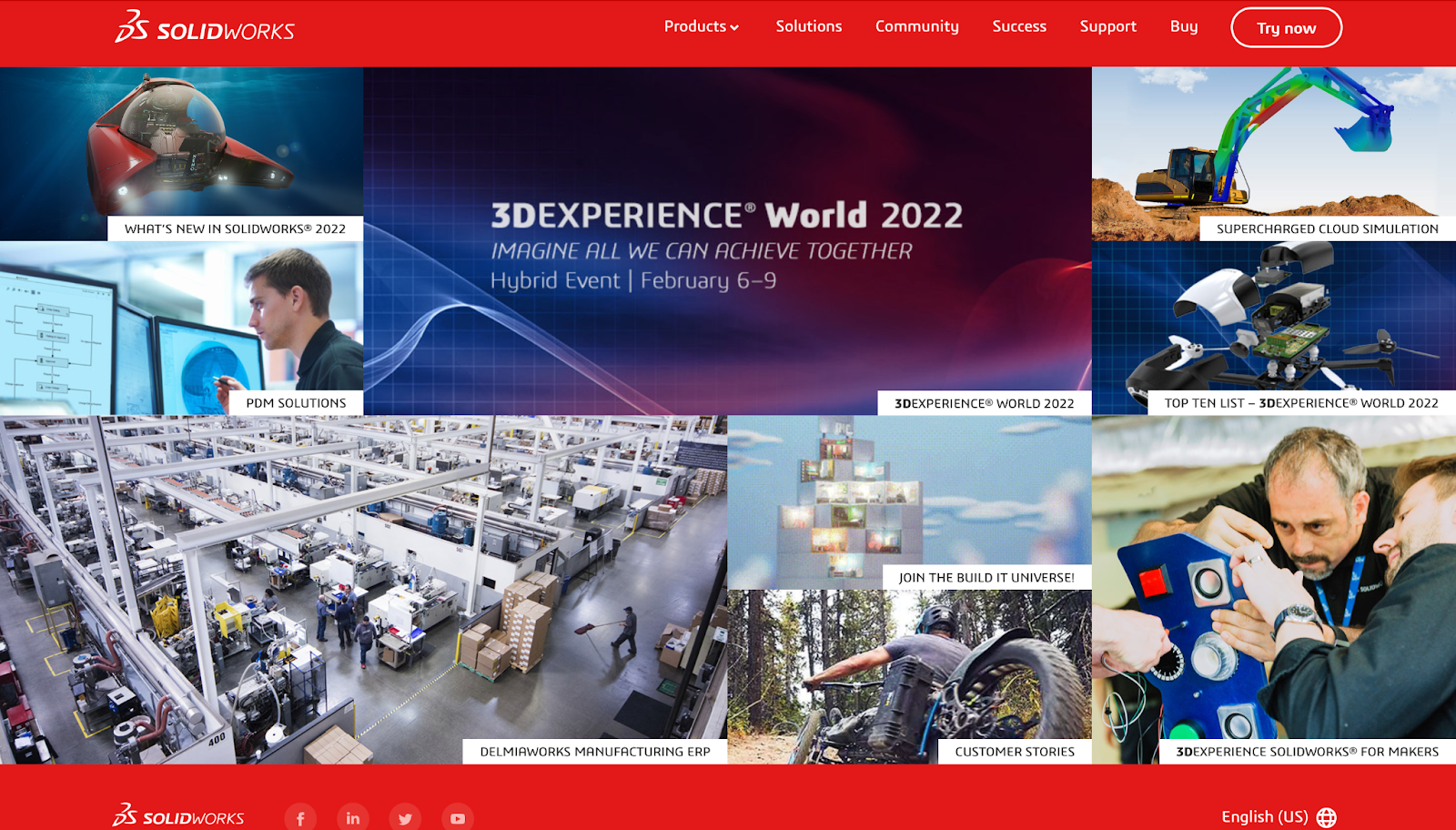Open the Success menu item
This screenshot has height=830, width=1456.
click(1019, 26)
